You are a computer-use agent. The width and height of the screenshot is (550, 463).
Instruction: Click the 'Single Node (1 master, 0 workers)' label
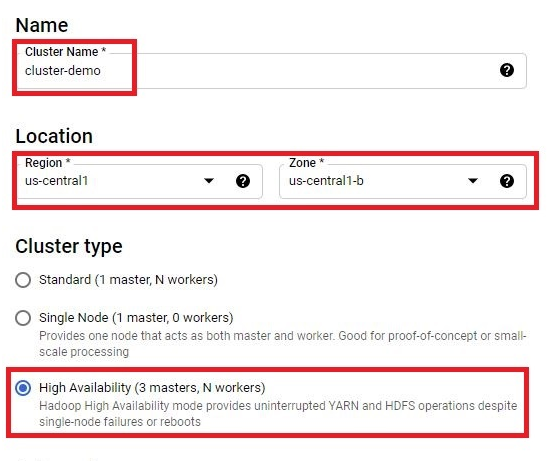[136, 317]
